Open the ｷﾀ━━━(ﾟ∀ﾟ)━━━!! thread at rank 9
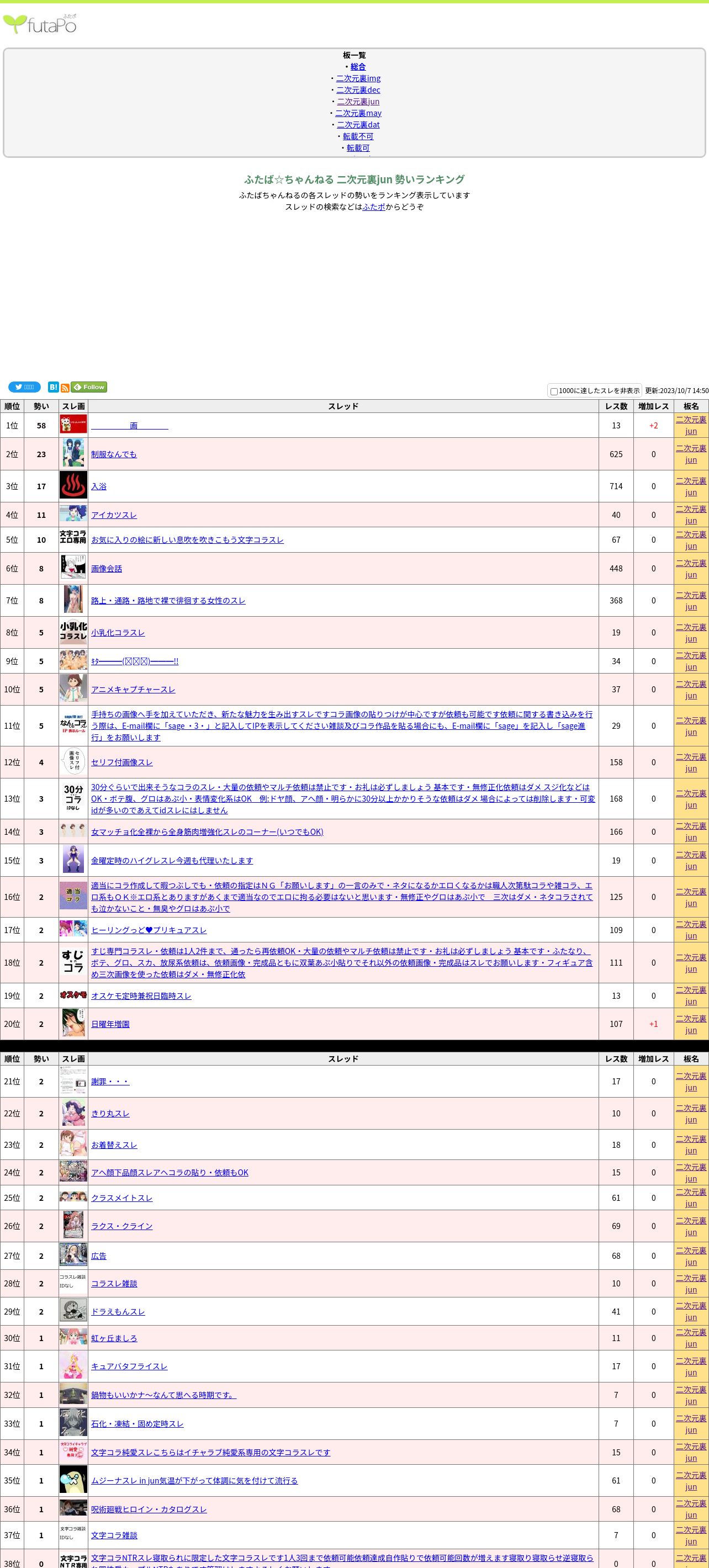709x1568 pixels. coord(135,661)
